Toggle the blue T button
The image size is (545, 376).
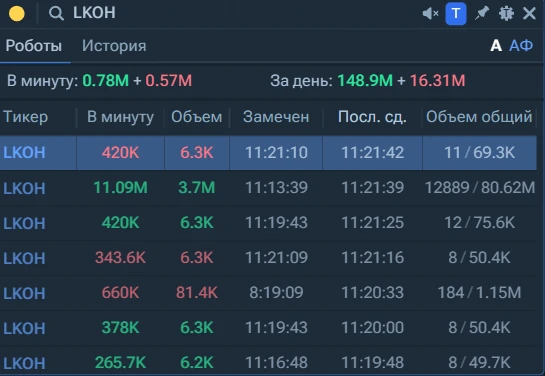tap(456, 14)
